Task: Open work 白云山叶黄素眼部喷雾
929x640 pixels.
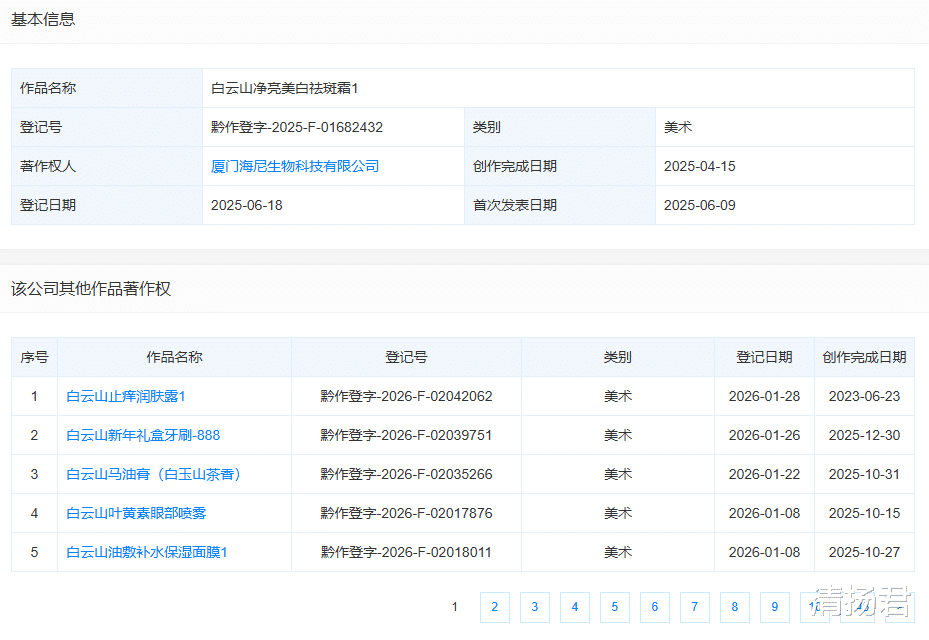Action: tap(136, 514)
